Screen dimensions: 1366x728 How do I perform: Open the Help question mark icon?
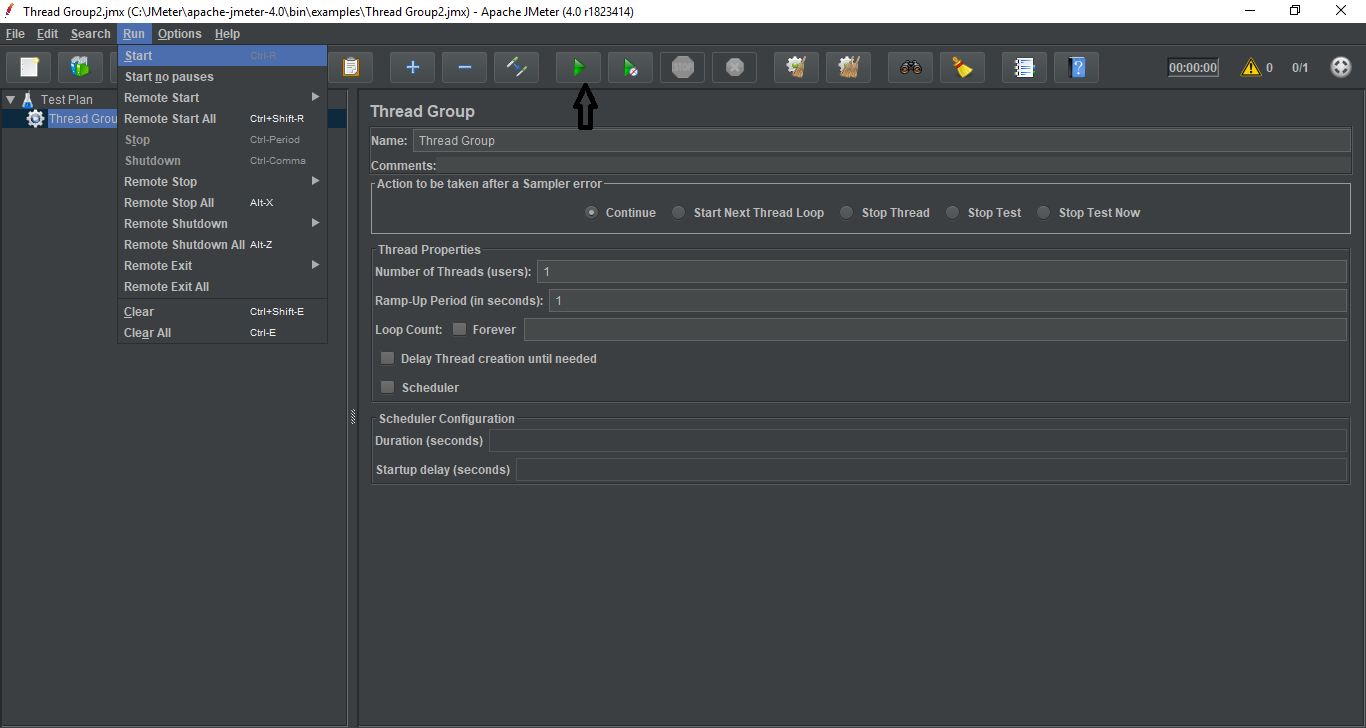(x=1076, y=68)
